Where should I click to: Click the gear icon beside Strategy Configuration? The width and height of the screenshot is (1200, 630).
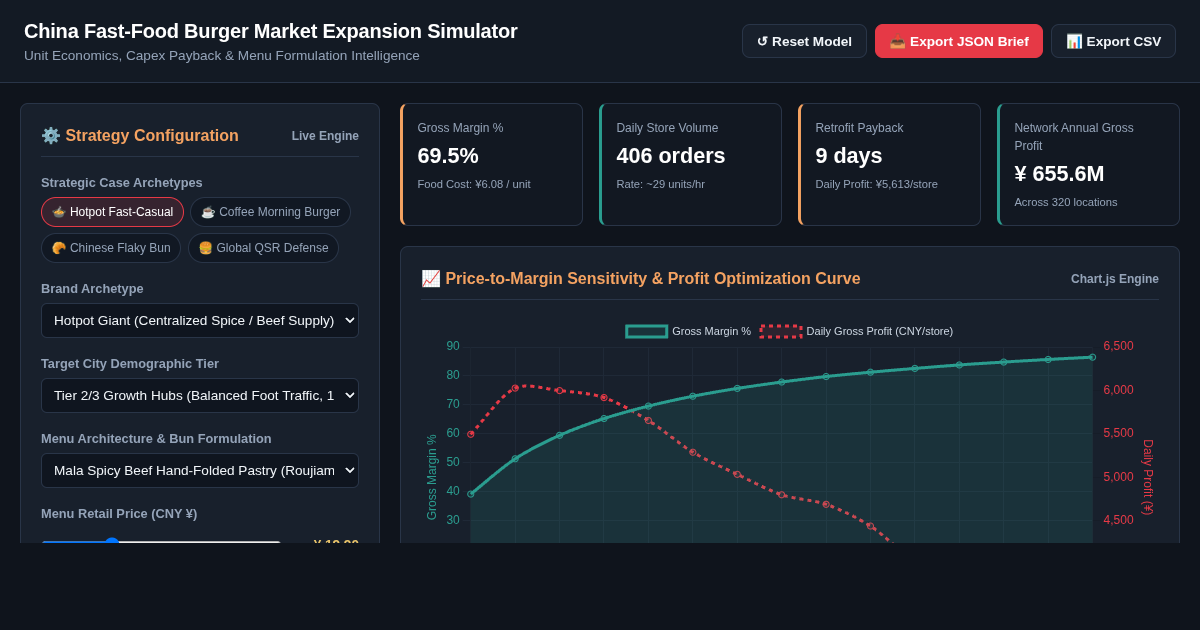pos(51,135)
